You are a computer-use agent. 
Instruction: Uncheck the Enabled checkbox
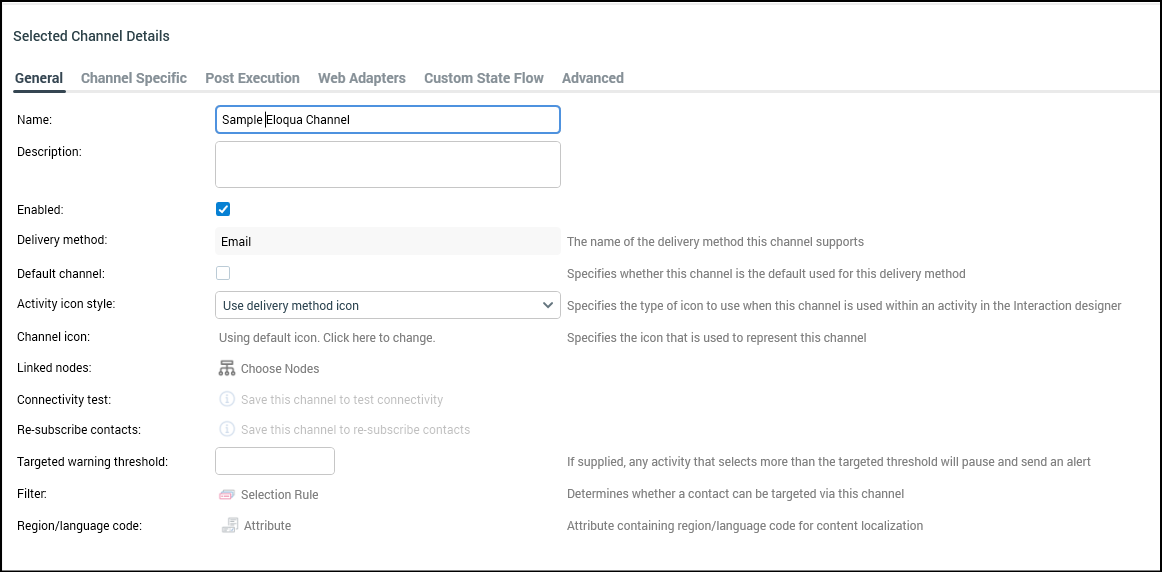[x=223, y=209]
